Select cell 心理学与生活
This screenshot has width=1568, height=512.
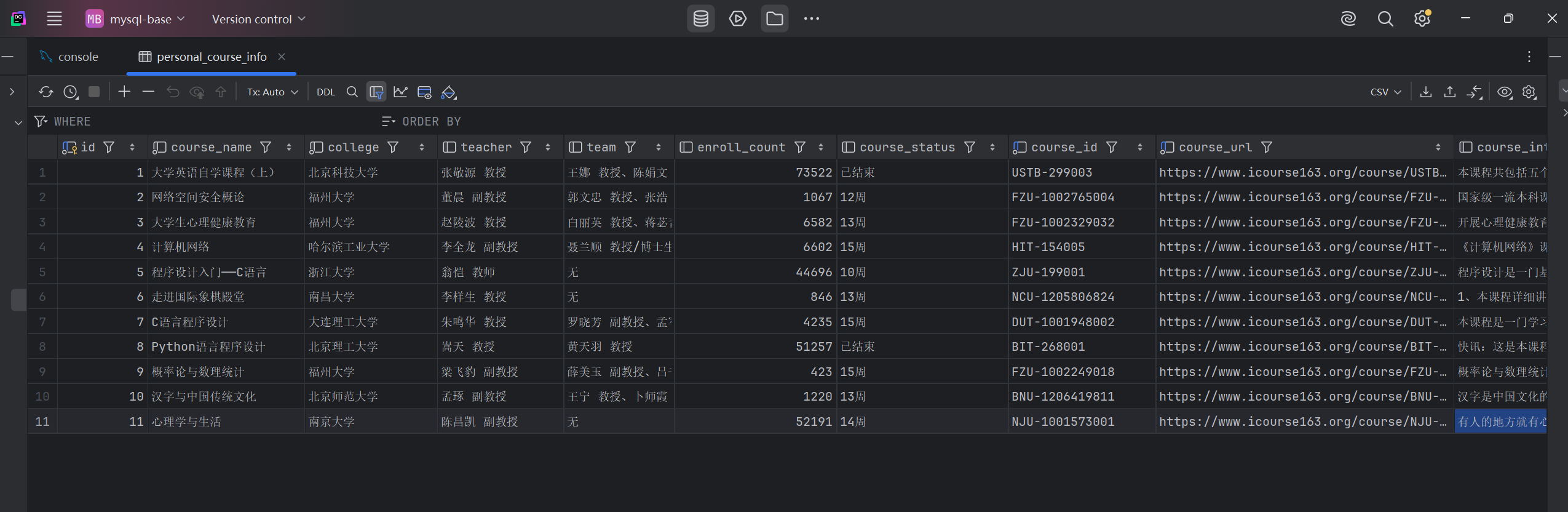coord(226,422)
